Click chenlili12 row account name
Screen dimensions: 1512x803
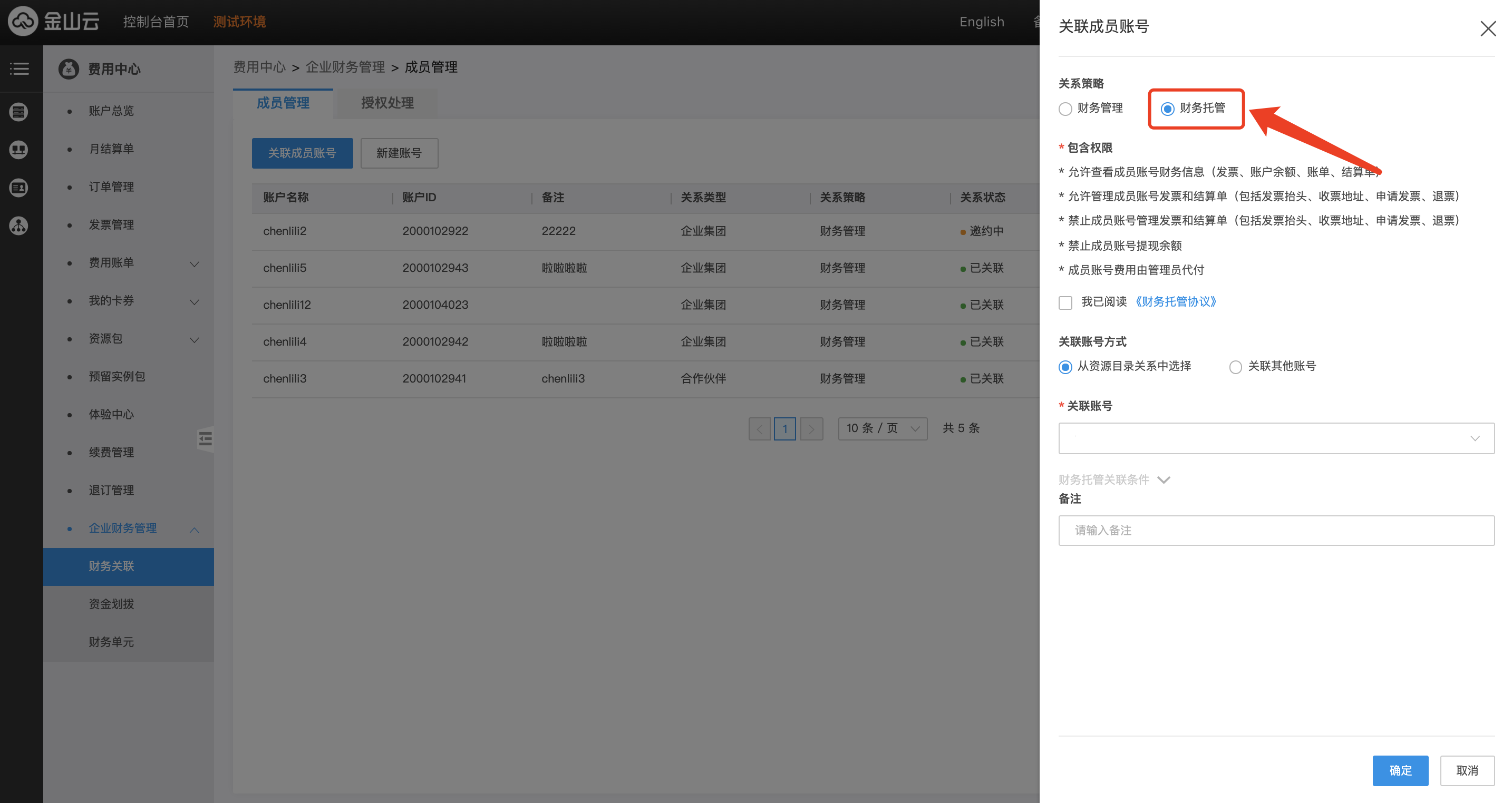[x=287, y=305]
